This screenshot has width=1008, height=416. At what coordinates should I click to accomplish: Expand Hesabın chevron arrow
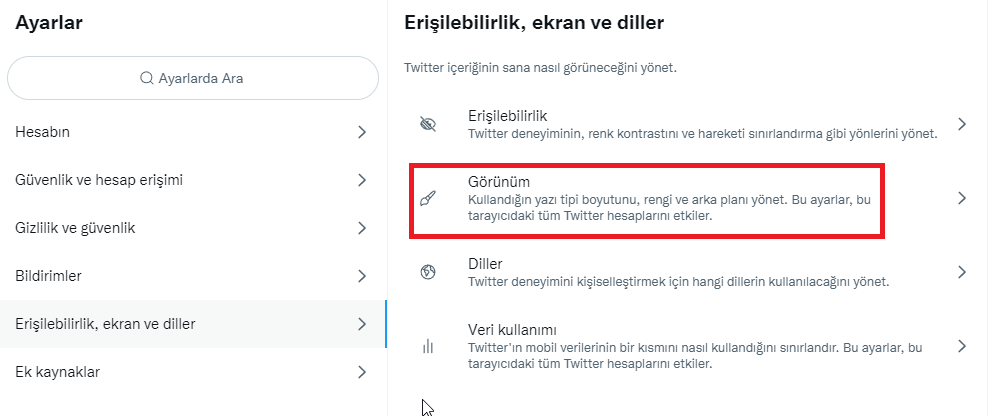tap(362, 132)
